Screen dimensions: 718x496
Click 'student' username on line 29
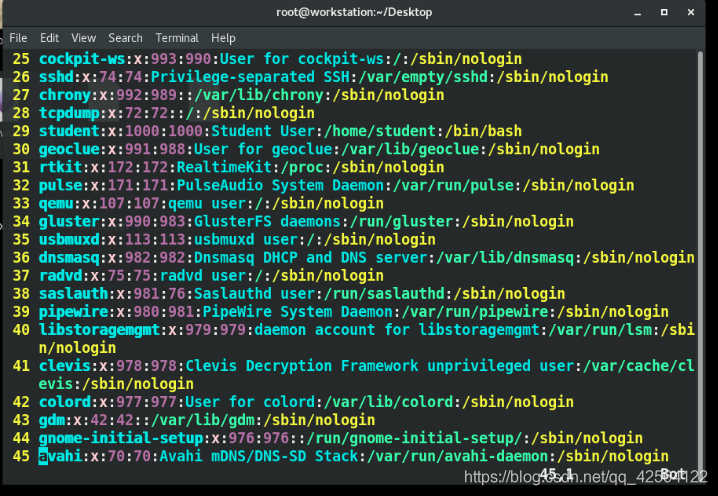click(69, 131)
